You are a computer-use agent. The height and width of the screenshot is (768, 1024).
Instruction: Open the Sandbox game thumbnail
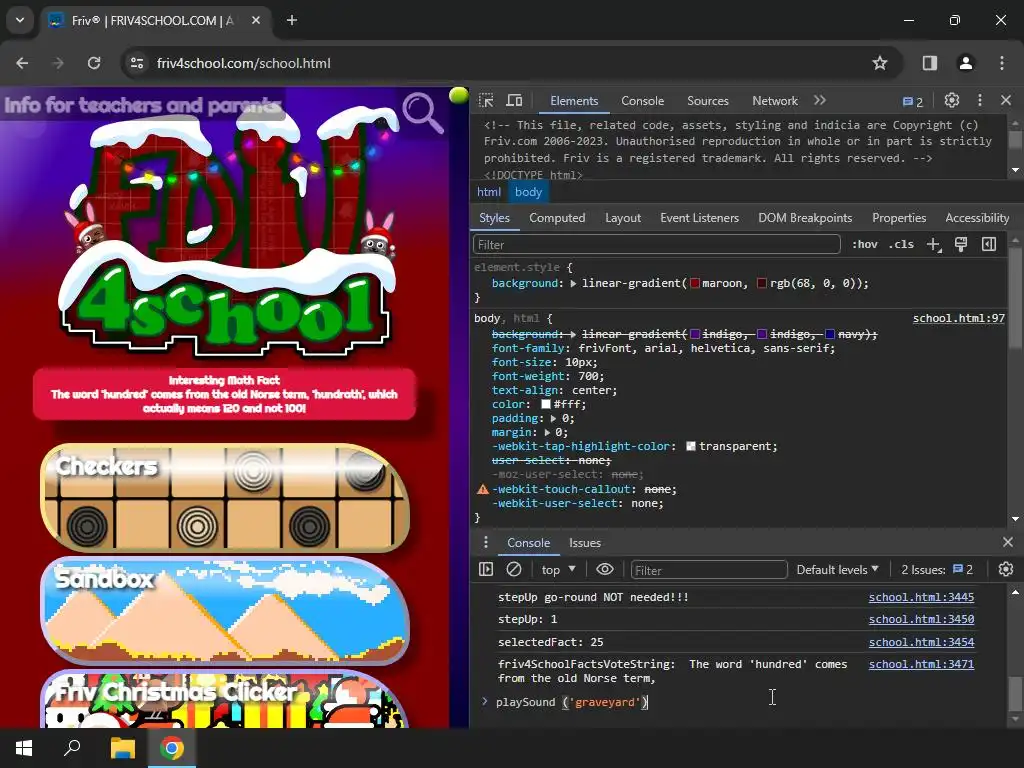[x=225, y=611]
